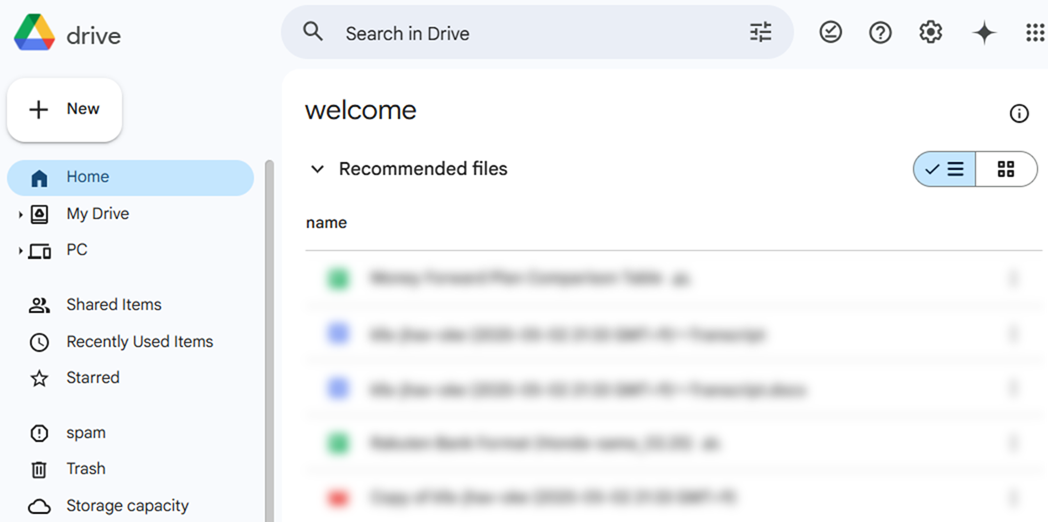Click the PC devices icon in sidebar
The height and width of the screenshot is (522, 1048).
click(40, 251)
